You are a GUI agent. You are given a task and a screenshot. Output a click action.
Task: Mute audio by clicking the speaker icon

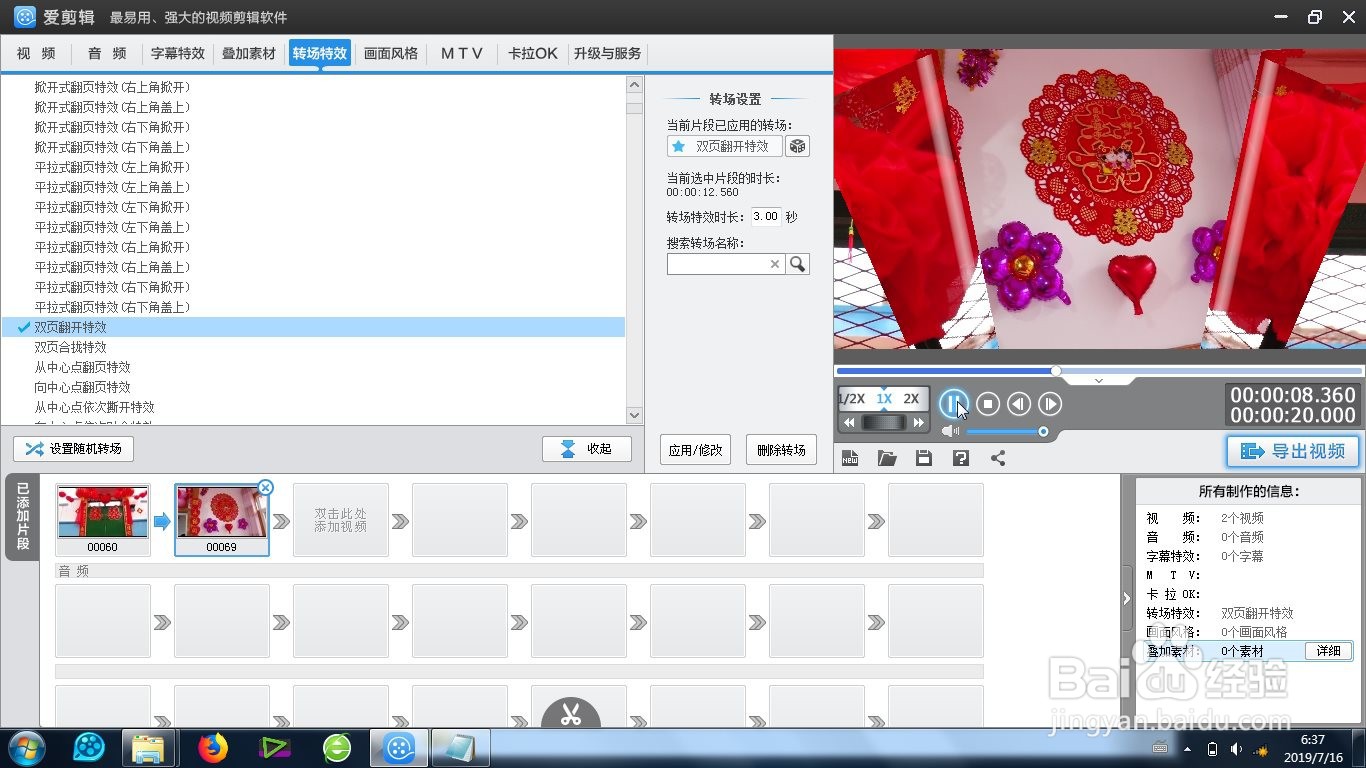[950, 431]
